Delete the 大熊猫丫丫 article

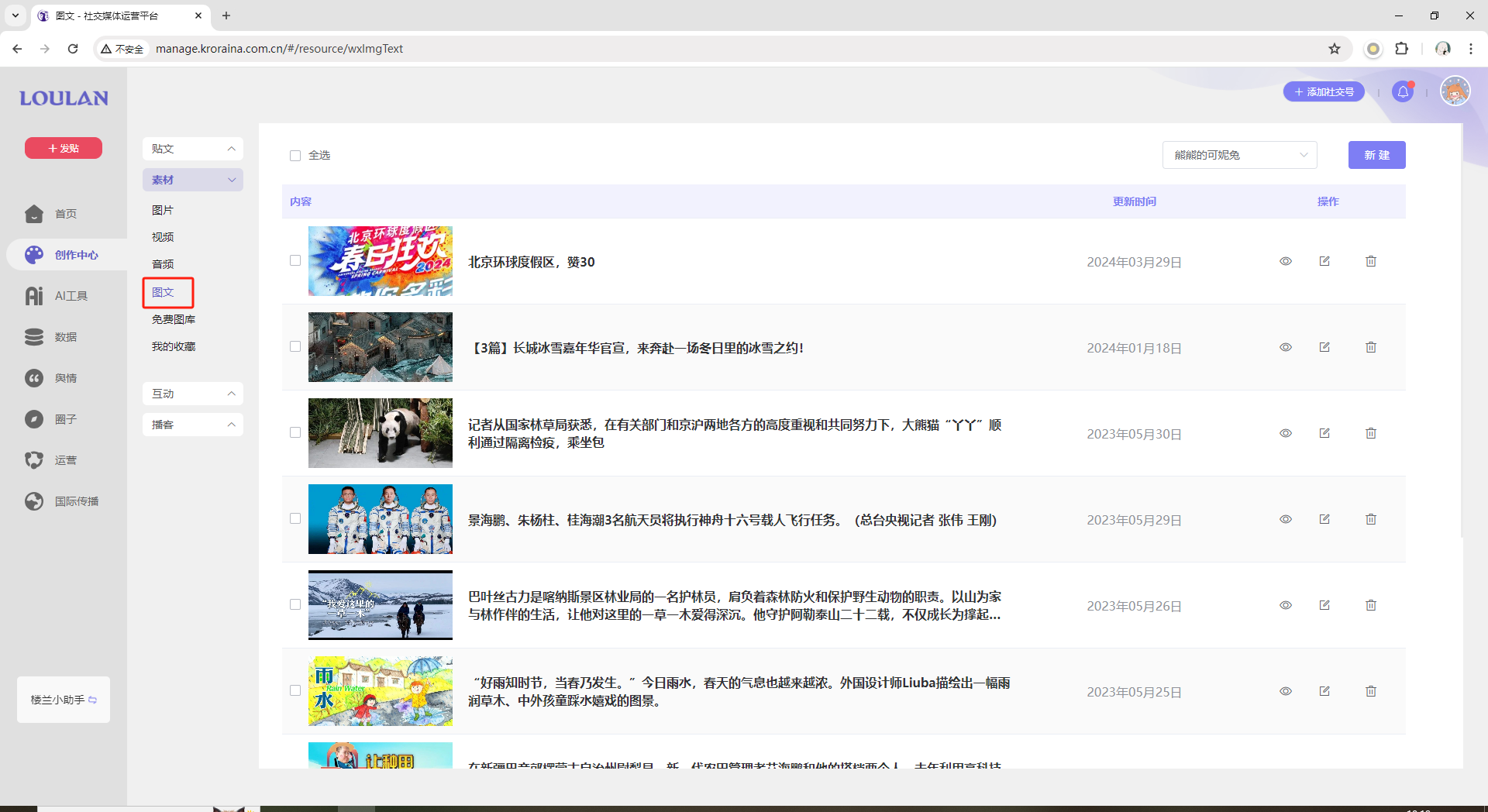click(x=1371, y=433)
